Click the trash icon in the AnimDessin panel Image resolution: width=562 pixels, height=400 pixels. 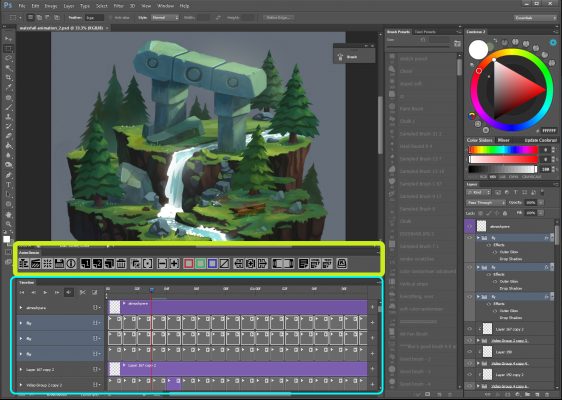click(x=121, y=264)
